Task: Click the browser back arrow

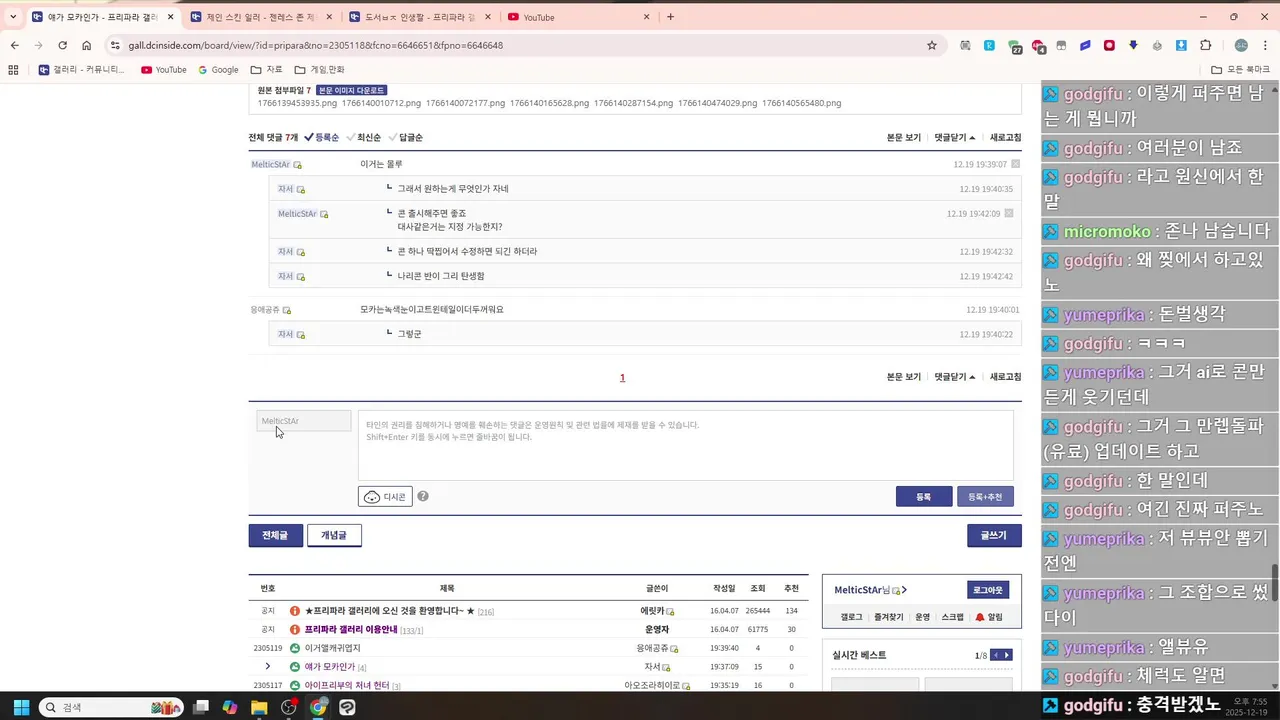Action: tap(15, 45)
